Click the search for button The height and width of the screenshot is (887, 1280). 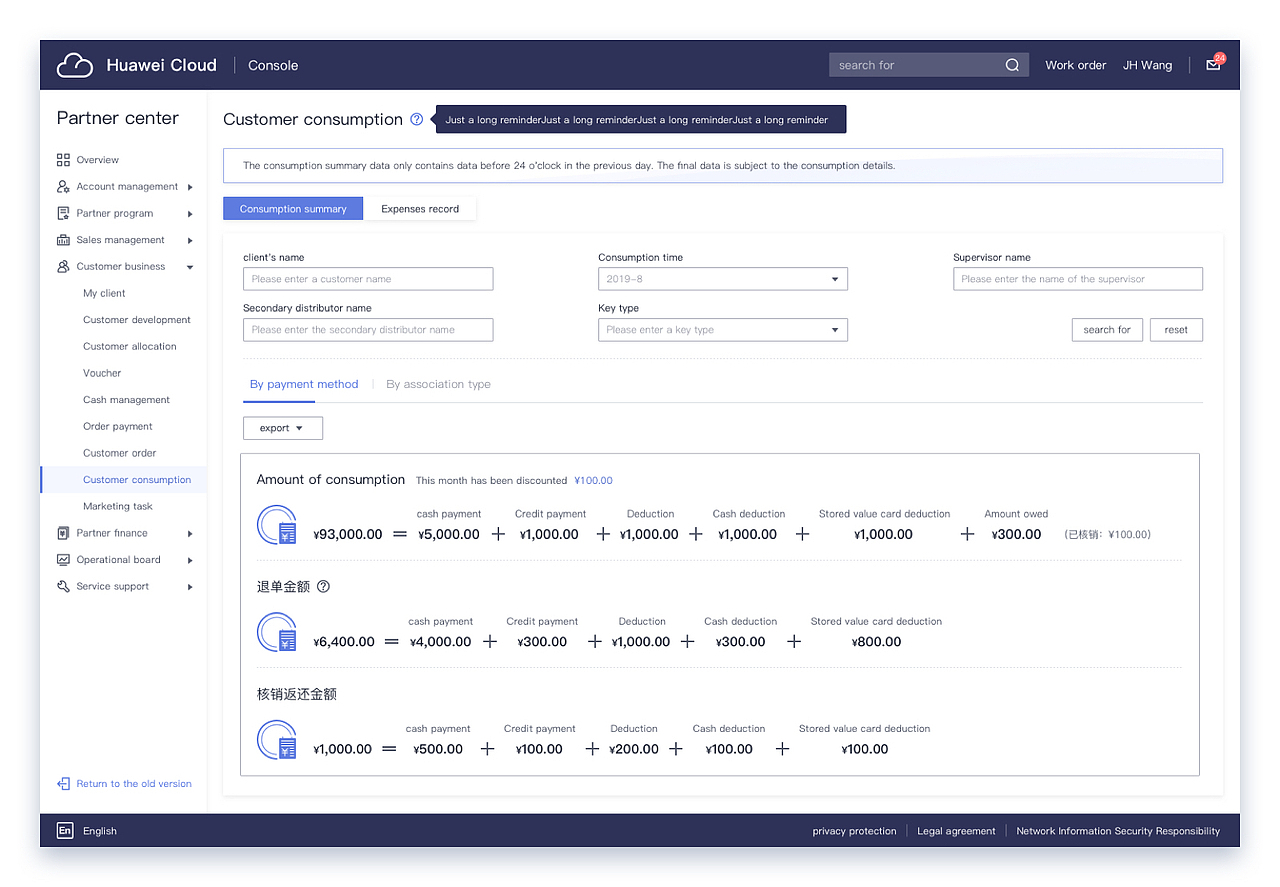[1107, 330]
